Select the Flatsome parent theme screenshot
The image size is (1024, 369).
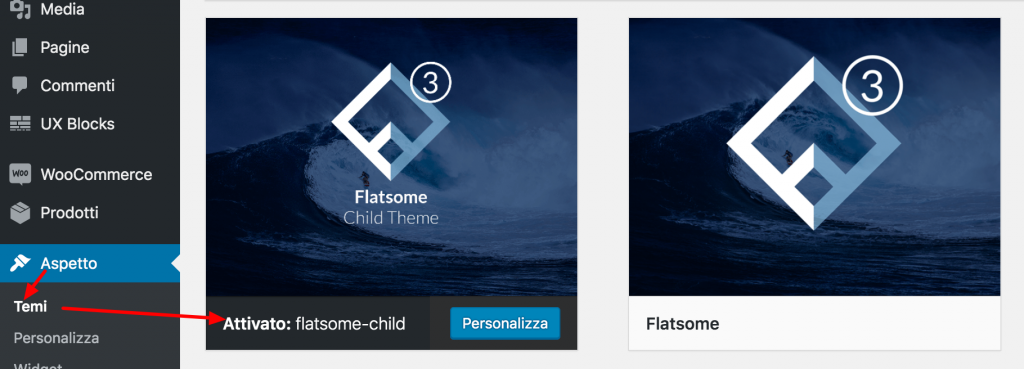(x=814, y=157)
